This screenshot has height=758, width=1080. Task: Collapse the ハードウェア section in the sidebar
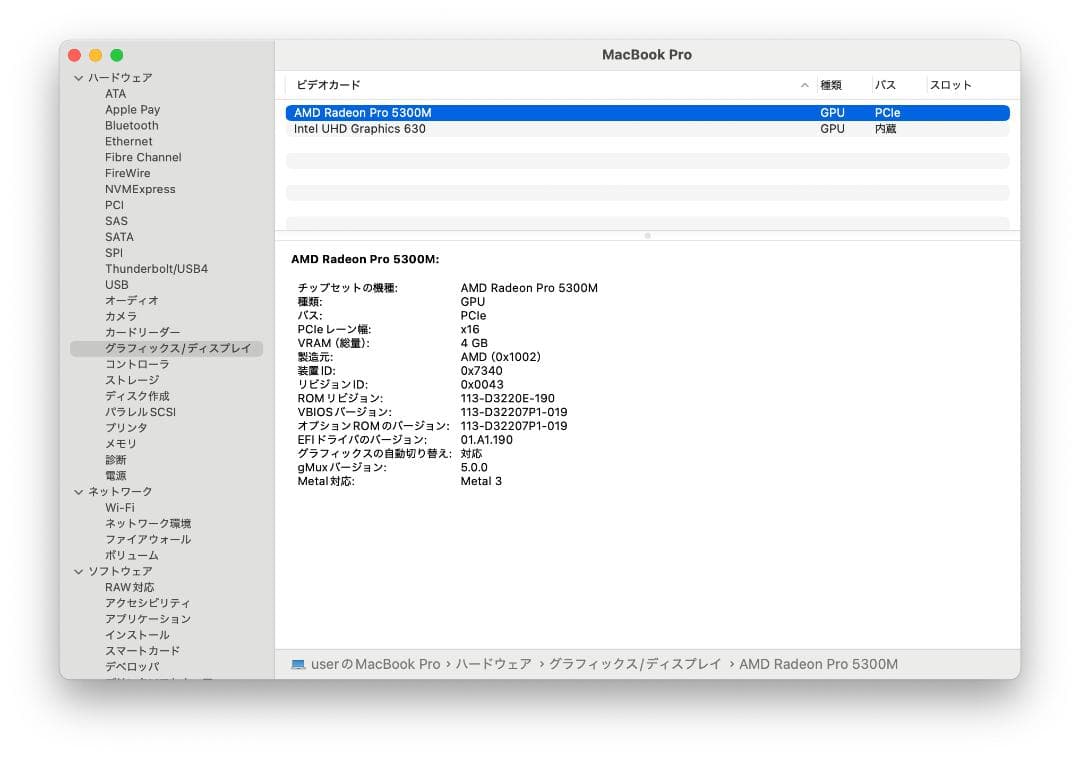pos(78,77)
